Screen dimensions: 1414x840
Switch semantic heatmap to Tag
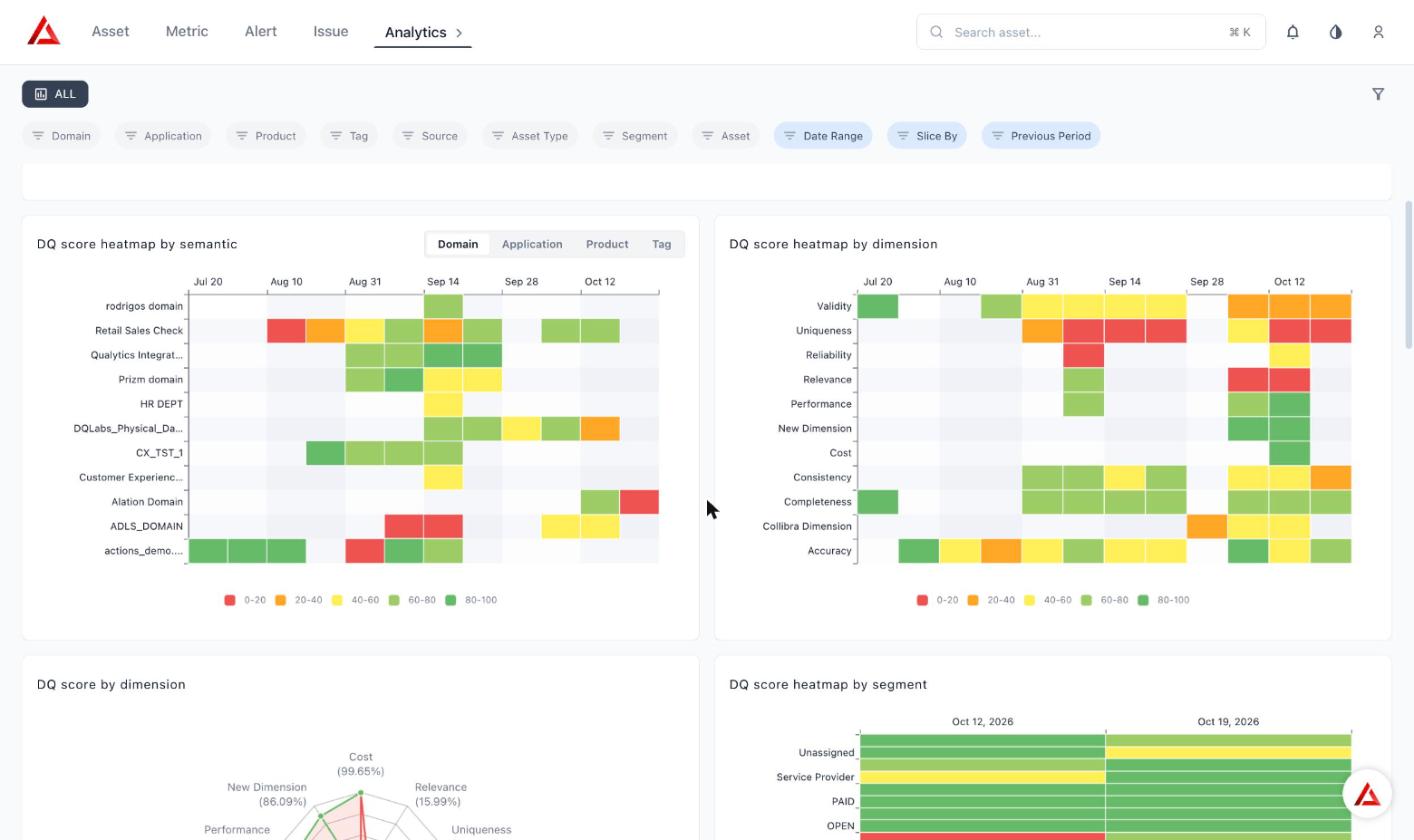661,244
